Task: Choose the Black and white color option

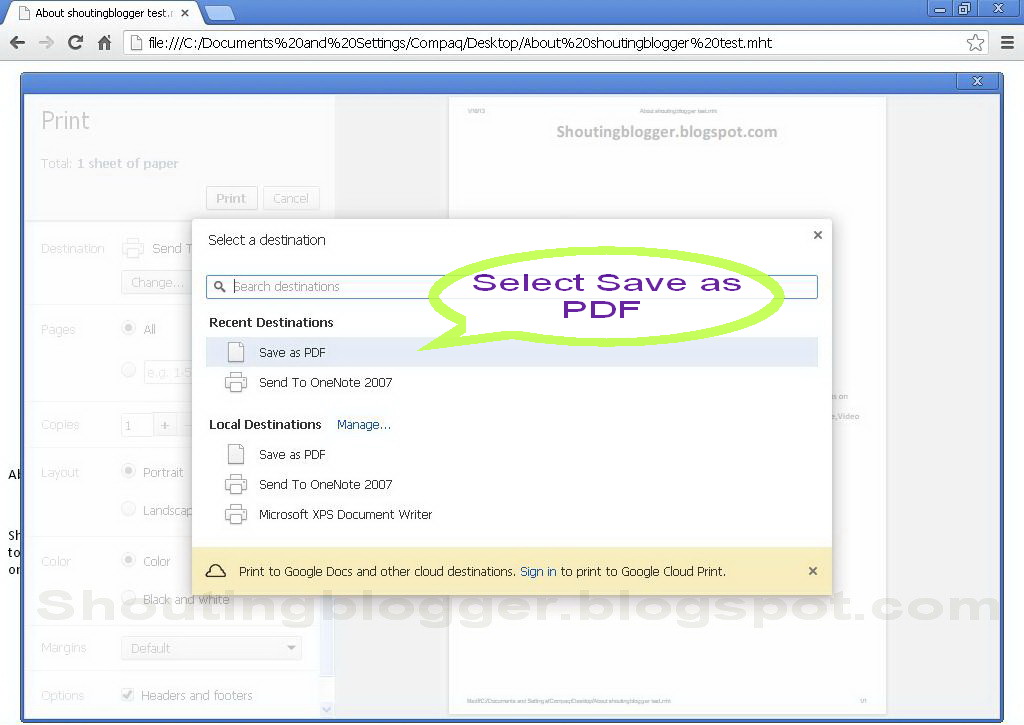Action: (129, 599)
